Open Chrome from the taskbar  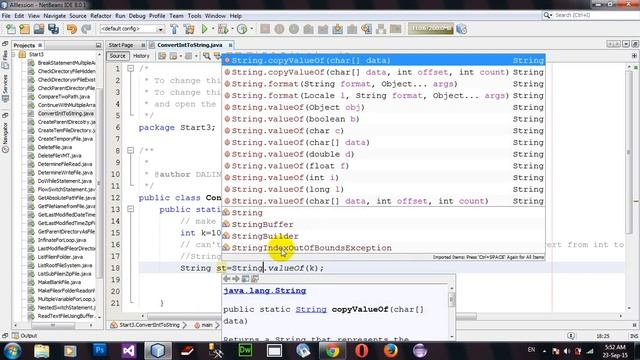pos(332,351)
